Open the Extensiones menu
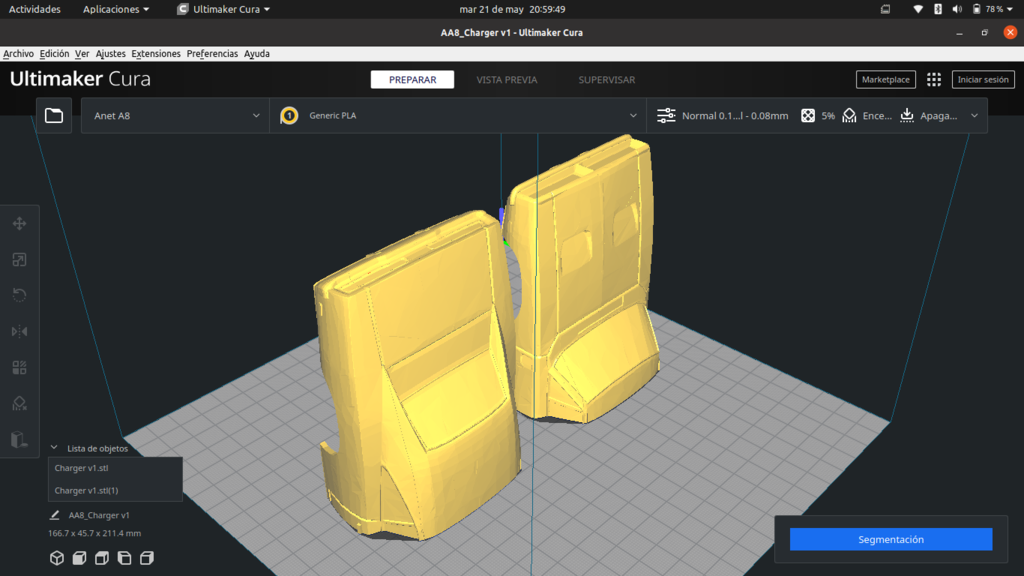Screen dimensions: 1024x576 click(156, 54)
